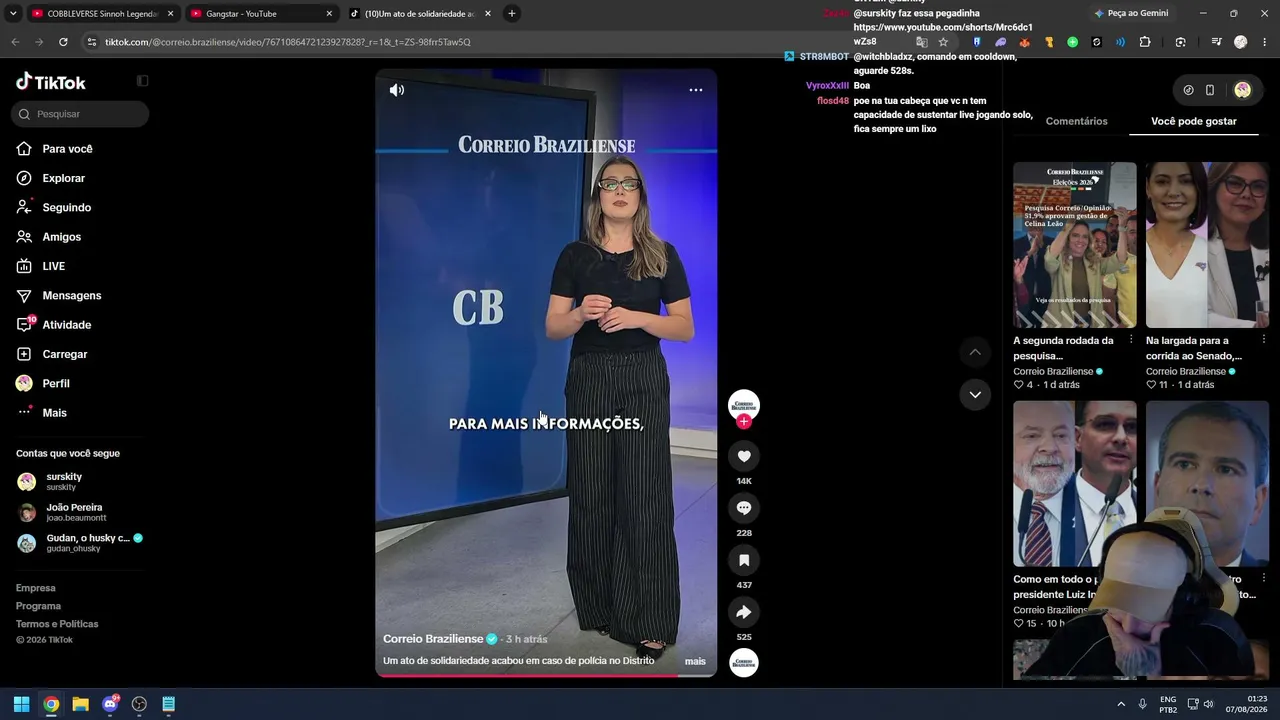Open Chrome from the taskbar
Viewport: 1280px width, 720px height.
point(51,704)
